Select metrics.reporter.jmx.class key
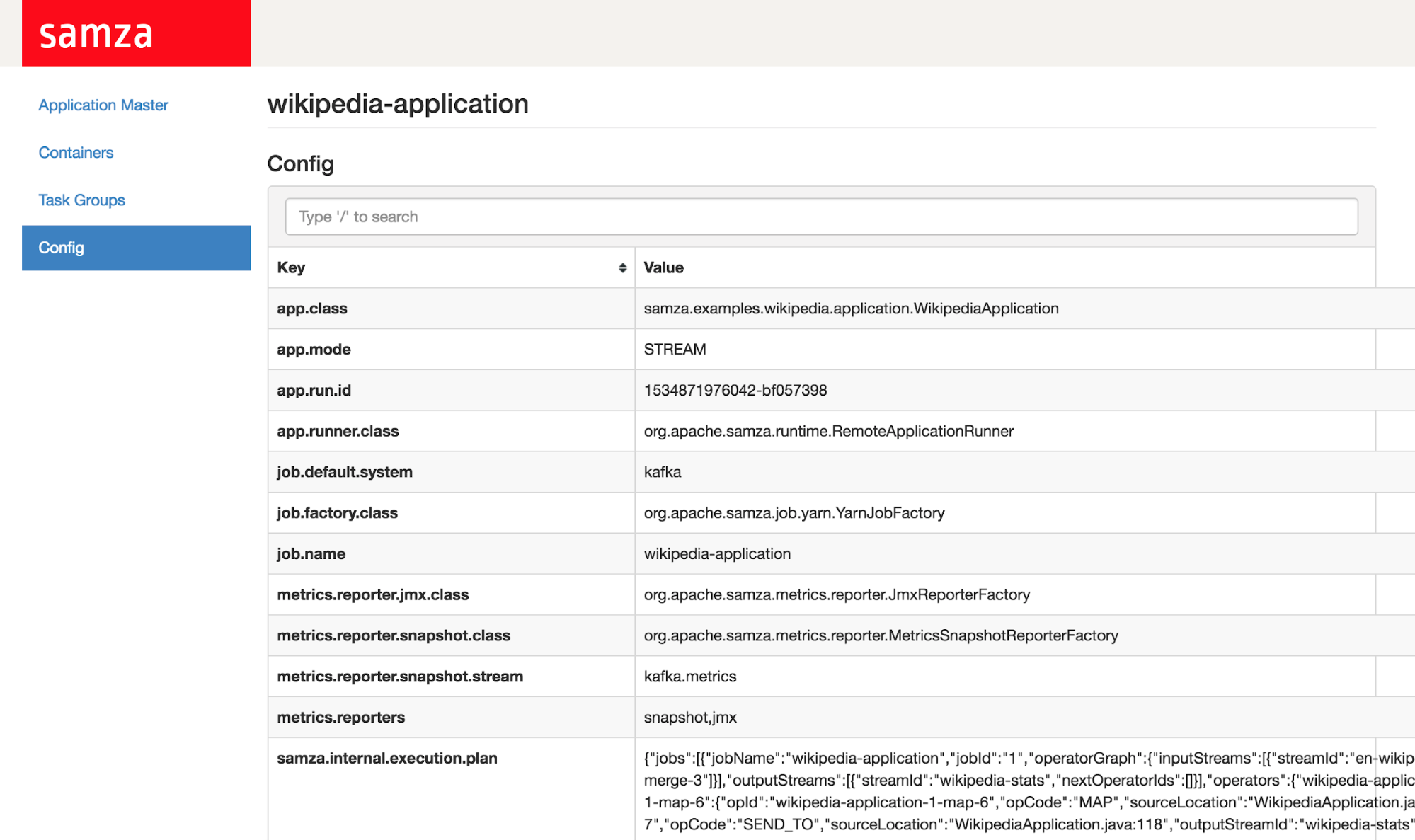The width and height of the screenshot is (1415, 840). click(372, 595)
